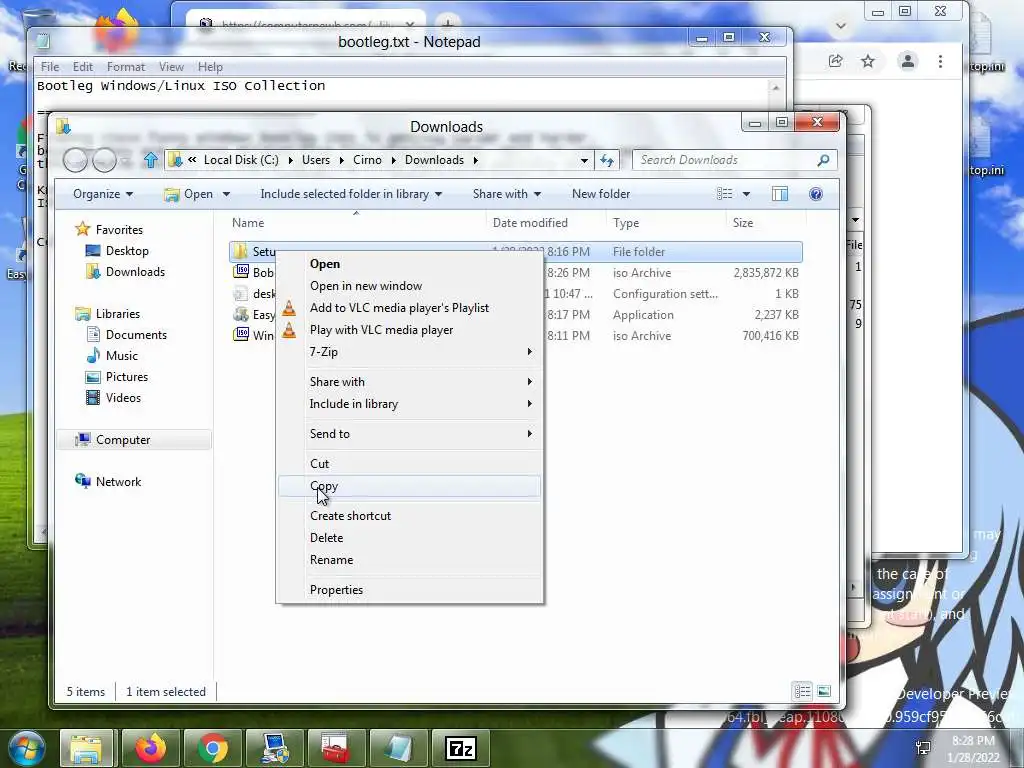Expand the Send to submenu
Image resolution: width=1024 pixels, height=768 pixels.
click(x=409, y=434)
